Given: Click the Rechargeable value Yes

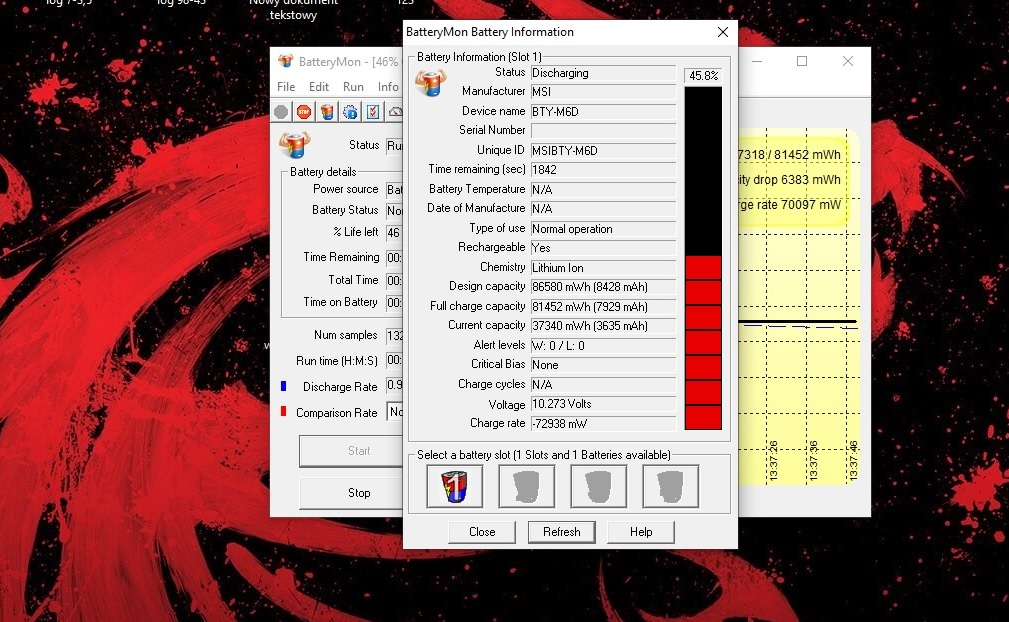Looking at the screenshot, I should pos(603,248).
